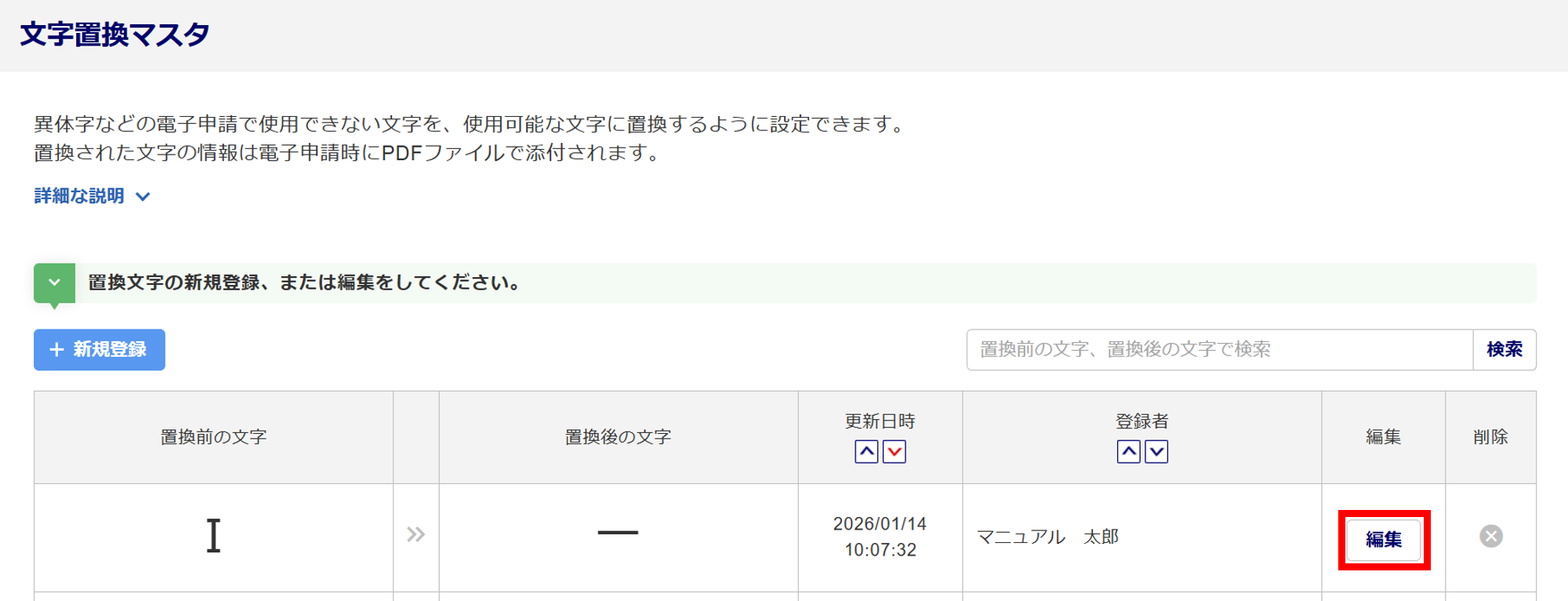
Task: Expand the 詳細な説明 section
Action: click(x=79, y=196)
